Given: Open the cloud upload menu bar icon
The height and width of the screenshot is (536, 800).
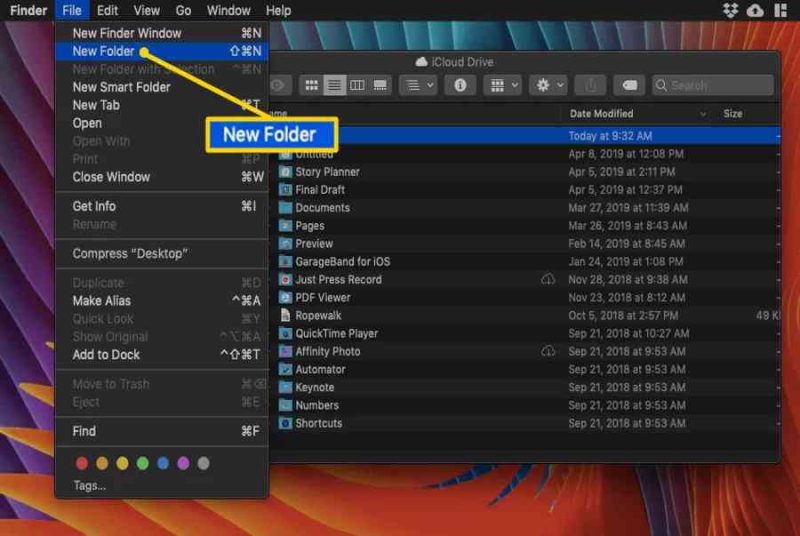Looking at the screenshot, I should (755, 10).
